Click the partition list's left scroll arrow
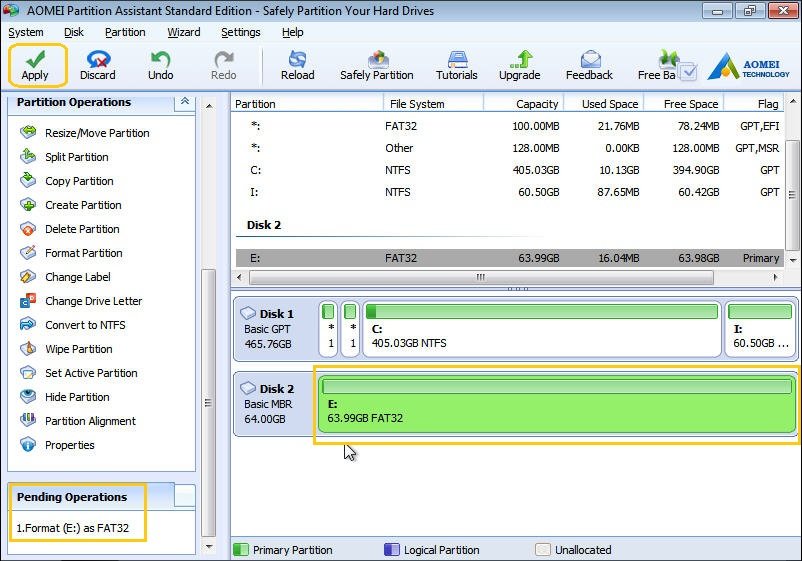Screen dimensions: 802x561 click(239, 278)
